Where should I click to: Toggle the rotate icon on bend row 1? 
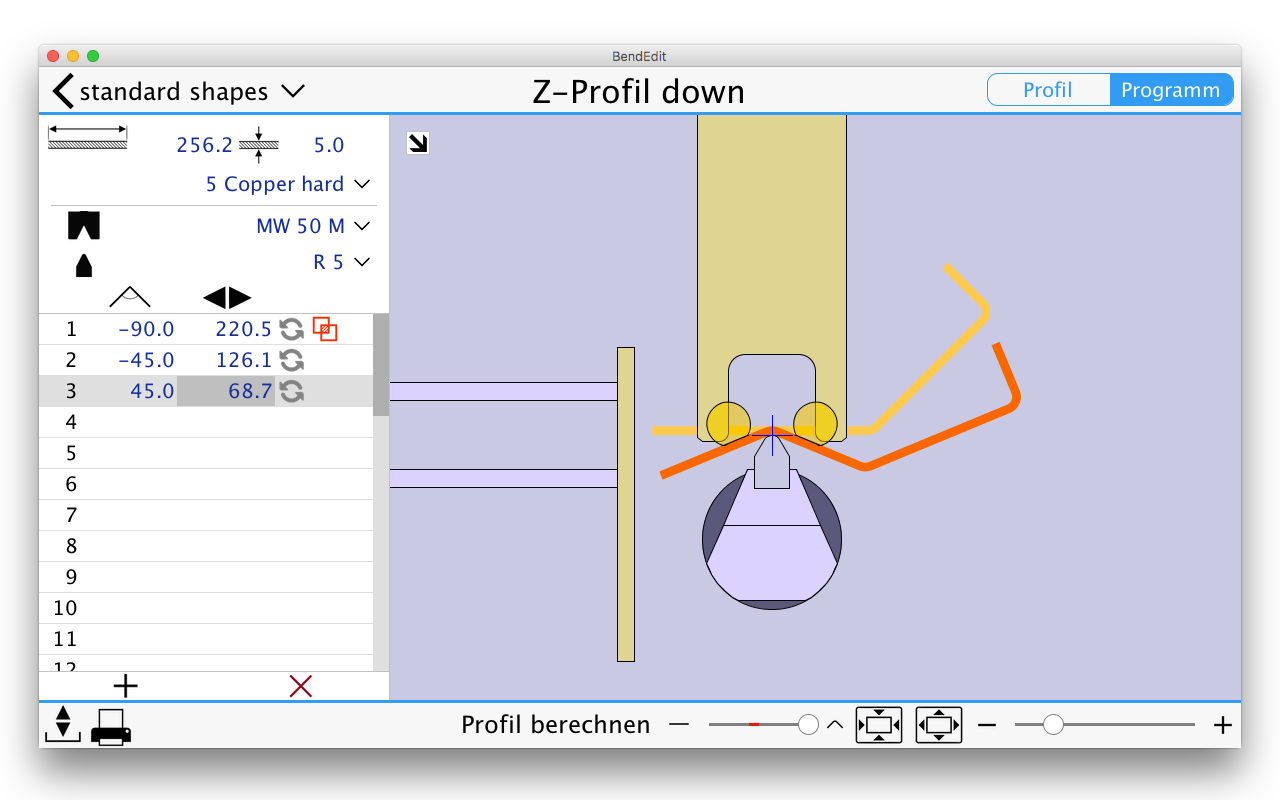click(291, 329)
